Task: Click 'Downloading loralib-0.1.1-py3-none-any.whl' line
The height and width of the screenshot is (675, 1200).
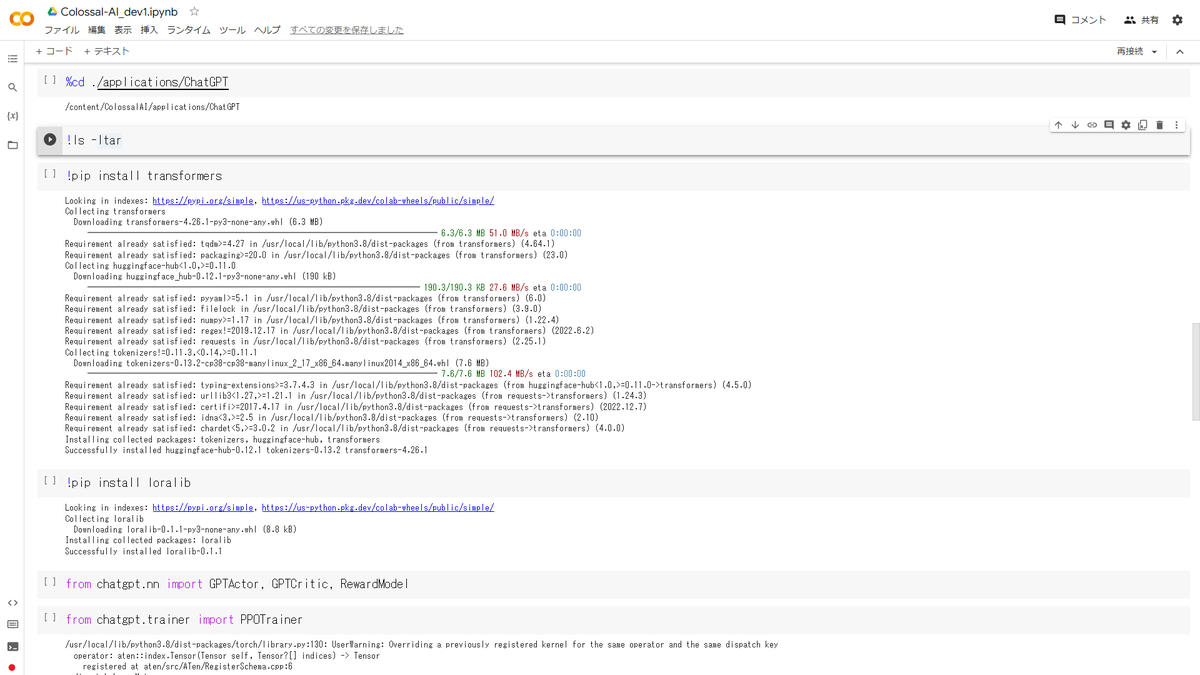Action: click(x=185, y=530)
